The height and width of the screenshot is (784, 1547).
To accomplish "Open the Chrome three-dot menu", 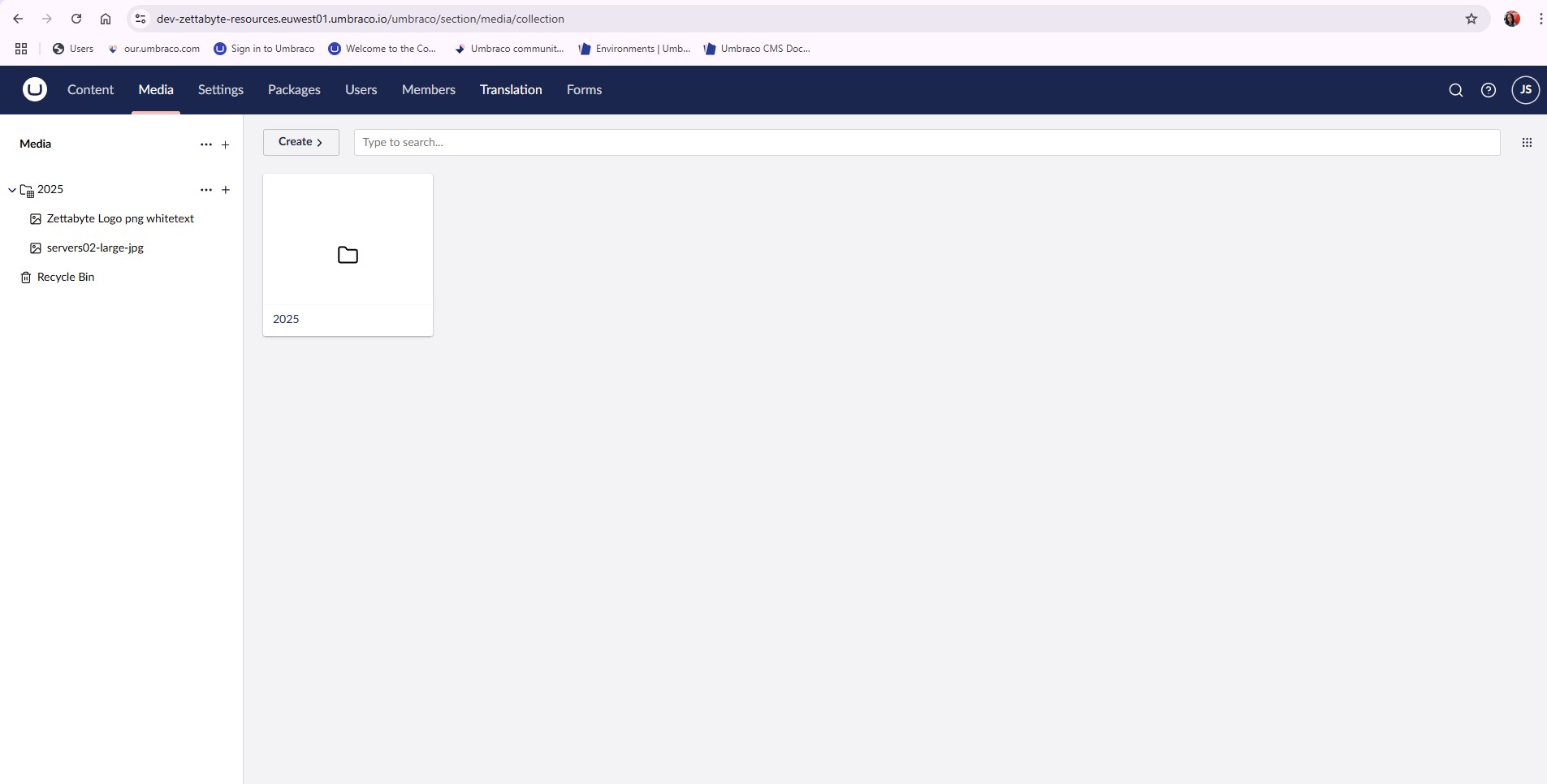I will pyautogui.click(x=1540, y=19).
